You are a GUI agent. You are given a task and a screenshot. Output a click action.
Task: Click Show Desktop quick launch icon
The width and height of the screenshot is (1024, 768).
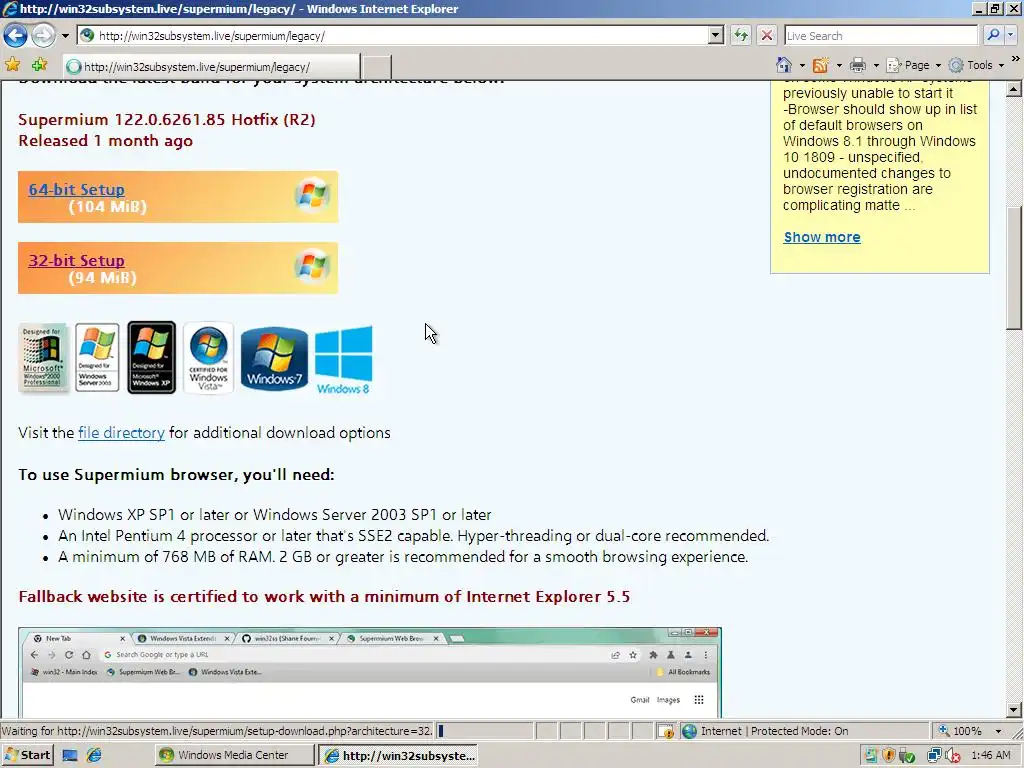tap(70, 756)
